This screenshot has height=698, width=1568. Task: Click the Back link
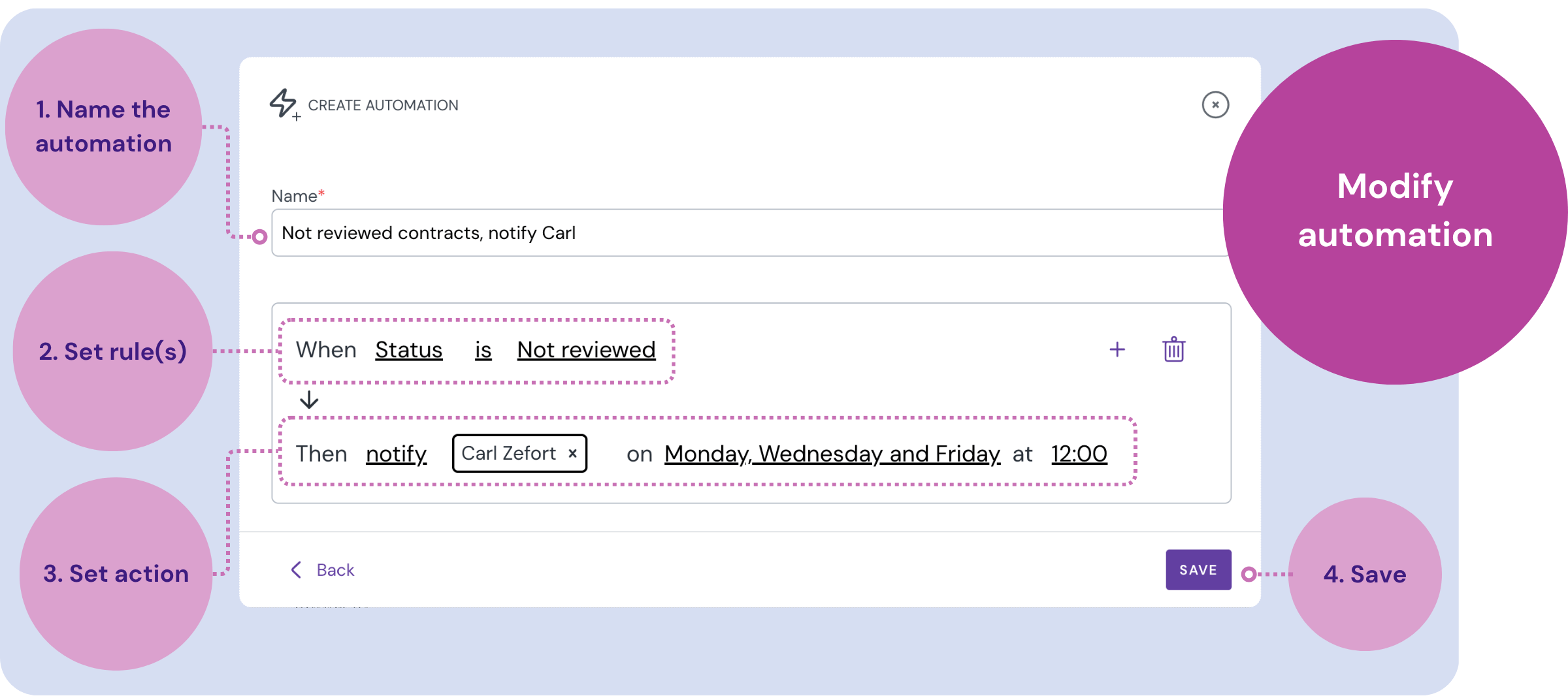[335, 569]
